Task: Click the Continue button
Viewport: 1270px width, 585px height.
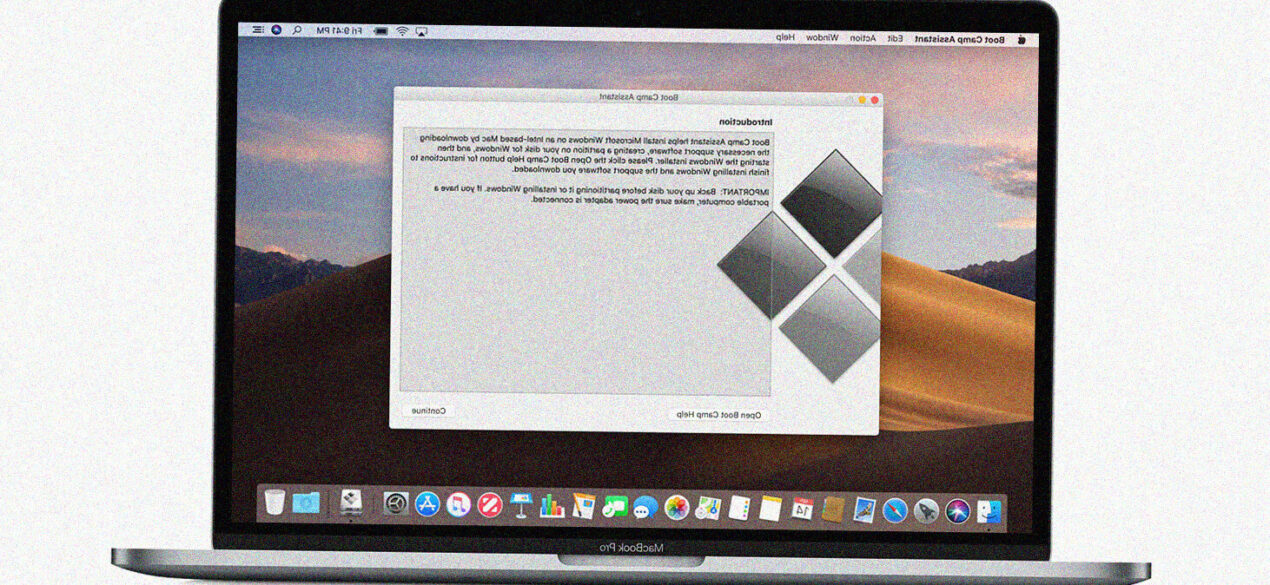Action: tap(427, 409)
